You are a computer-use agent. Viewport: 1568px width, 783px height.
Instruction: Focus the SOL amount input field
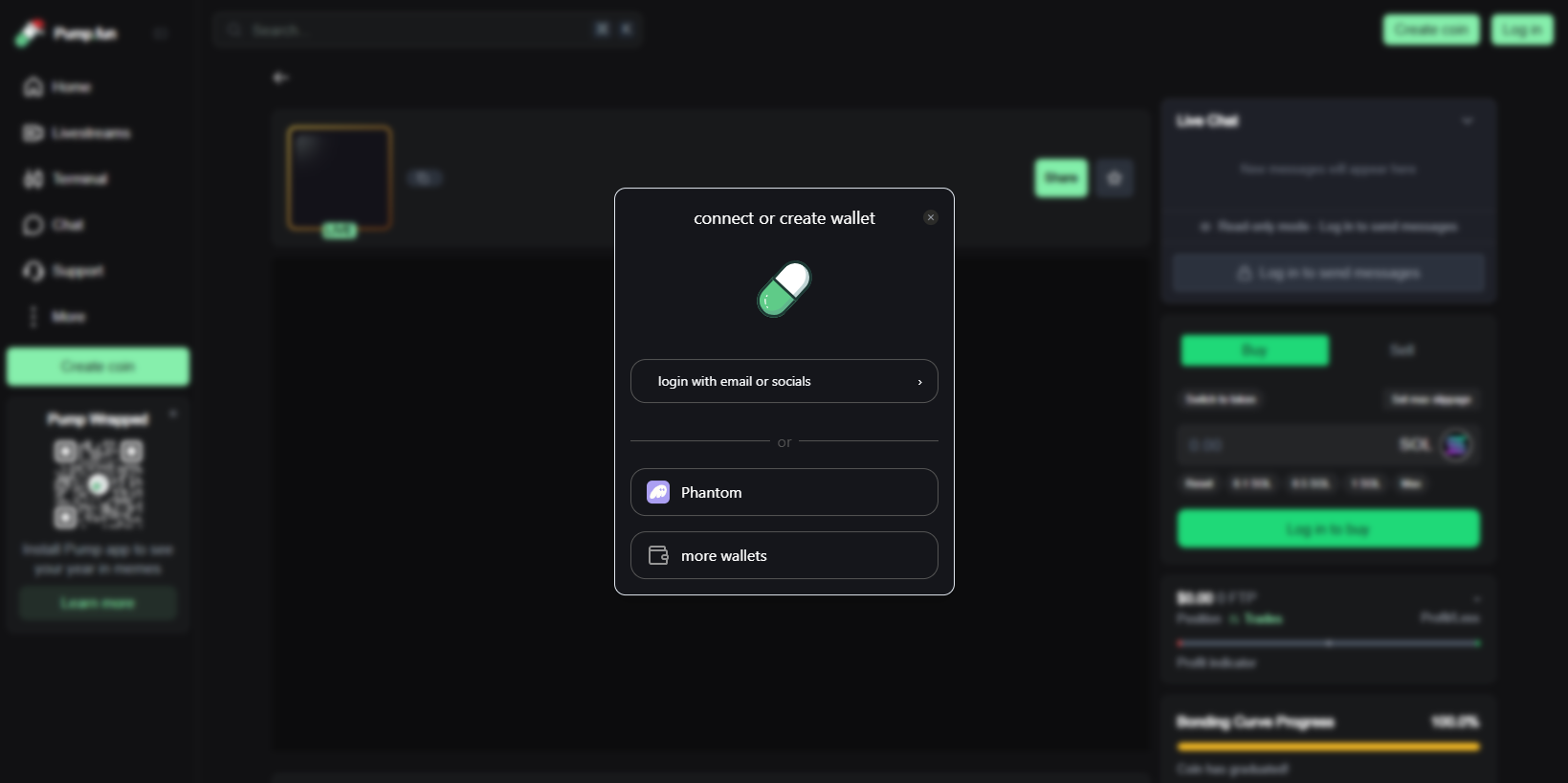point(1329,445)
